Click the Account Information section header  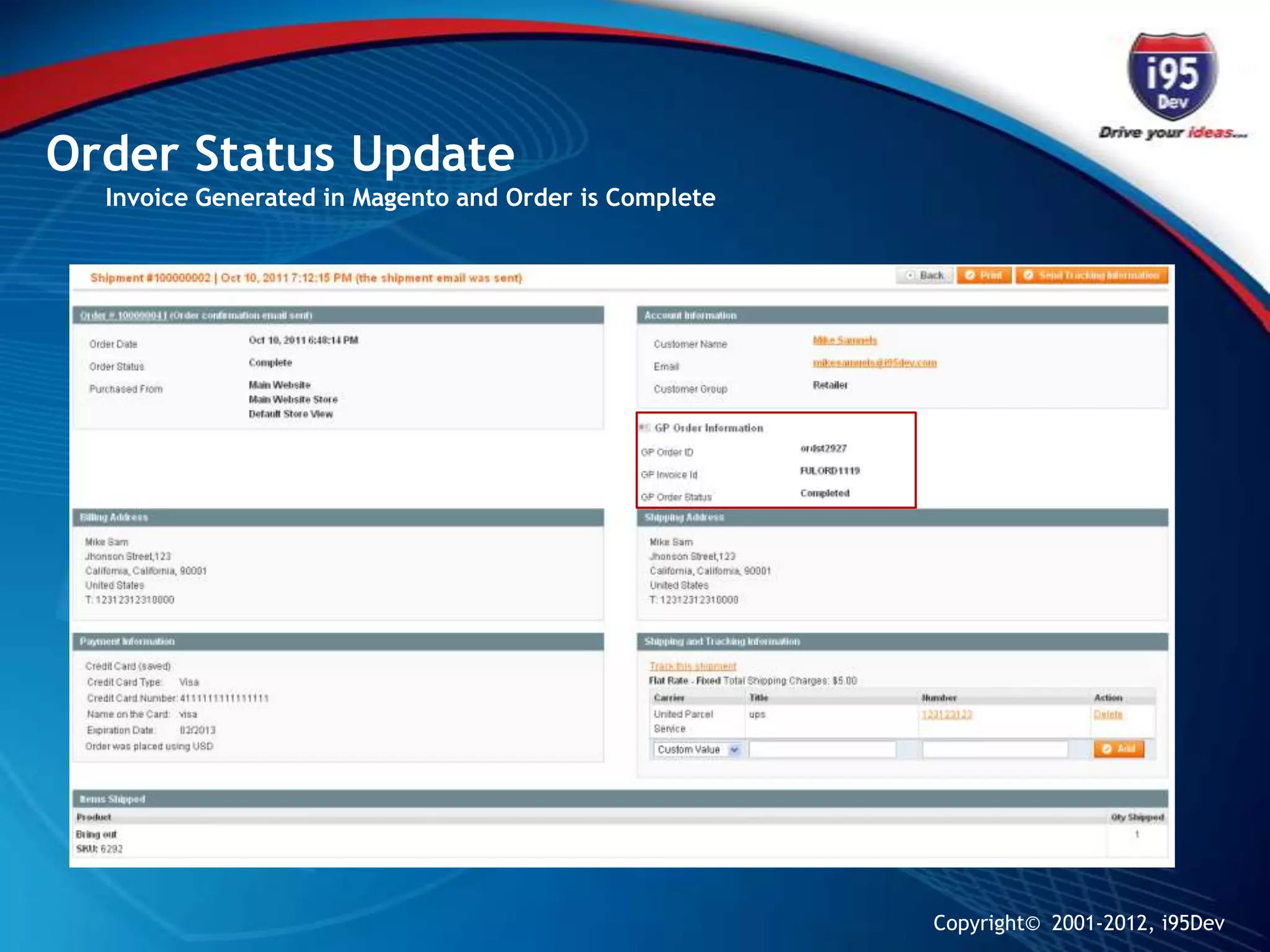(902, 315)
